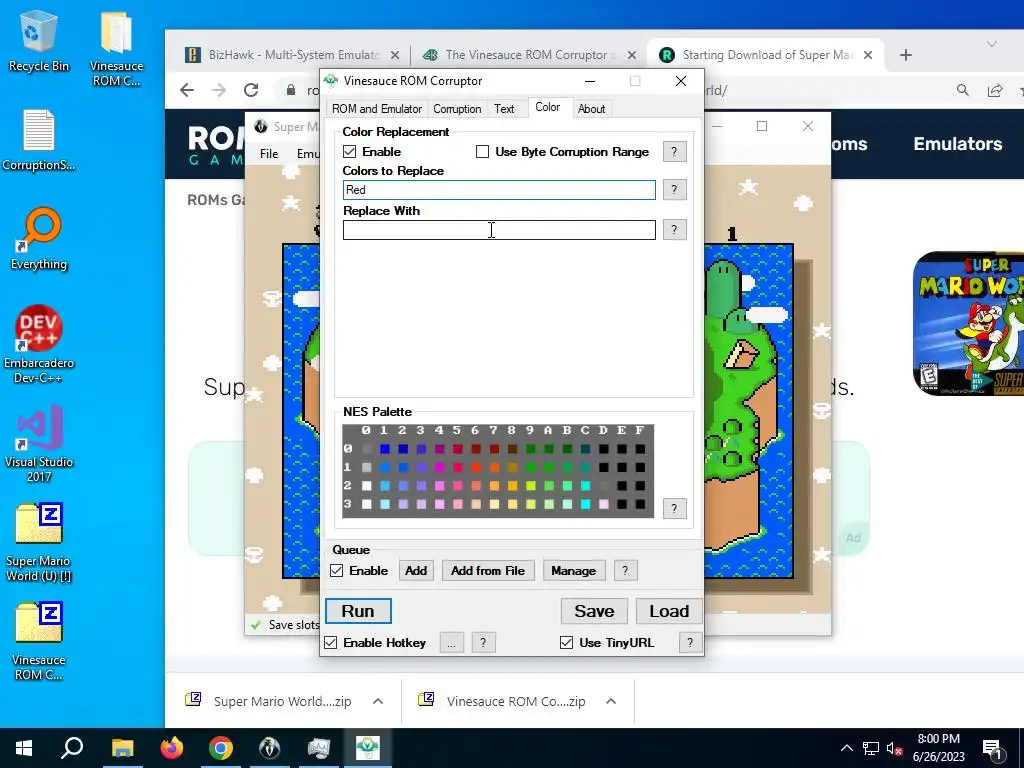Image resolution: width=1024 pixels, height=768 pixels.
Task: Switch to ROM and Emulator tab
Action: coord(377,109)
